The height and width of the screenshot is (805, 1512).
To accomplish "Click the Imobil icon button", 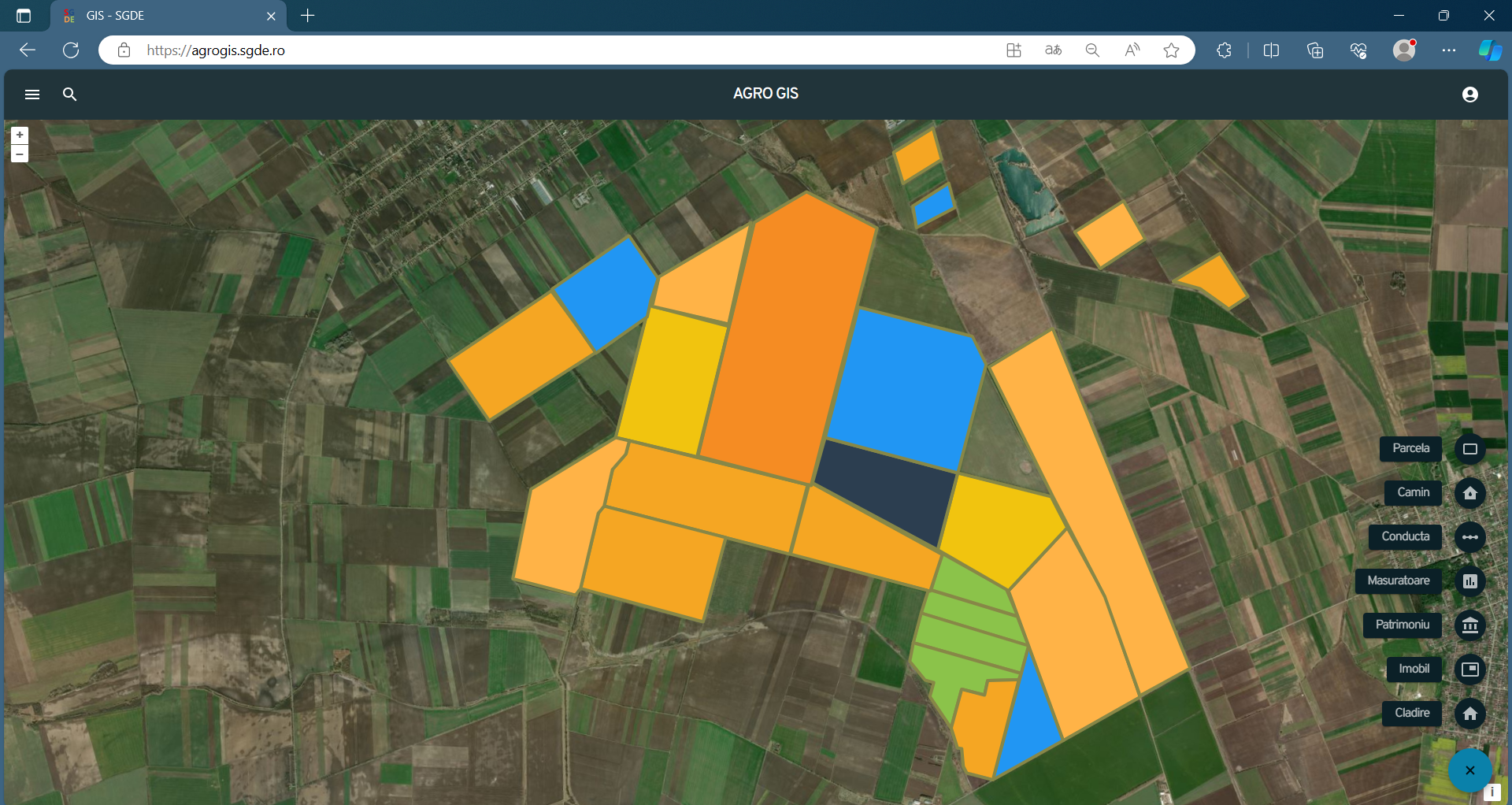I will tap(1469, 670).
